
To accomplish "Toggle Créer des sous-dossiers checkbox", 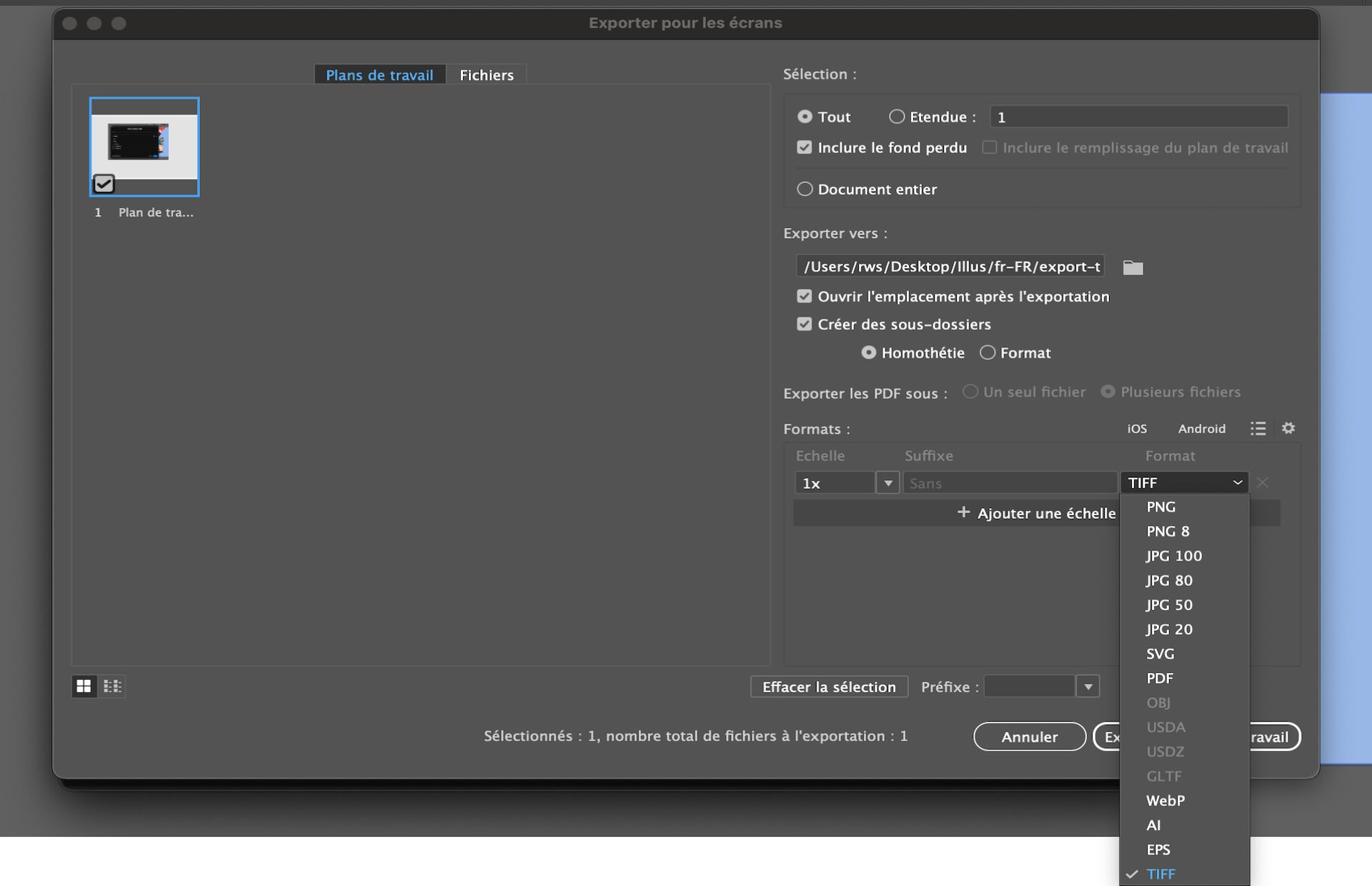I will [x=805, y=324].
